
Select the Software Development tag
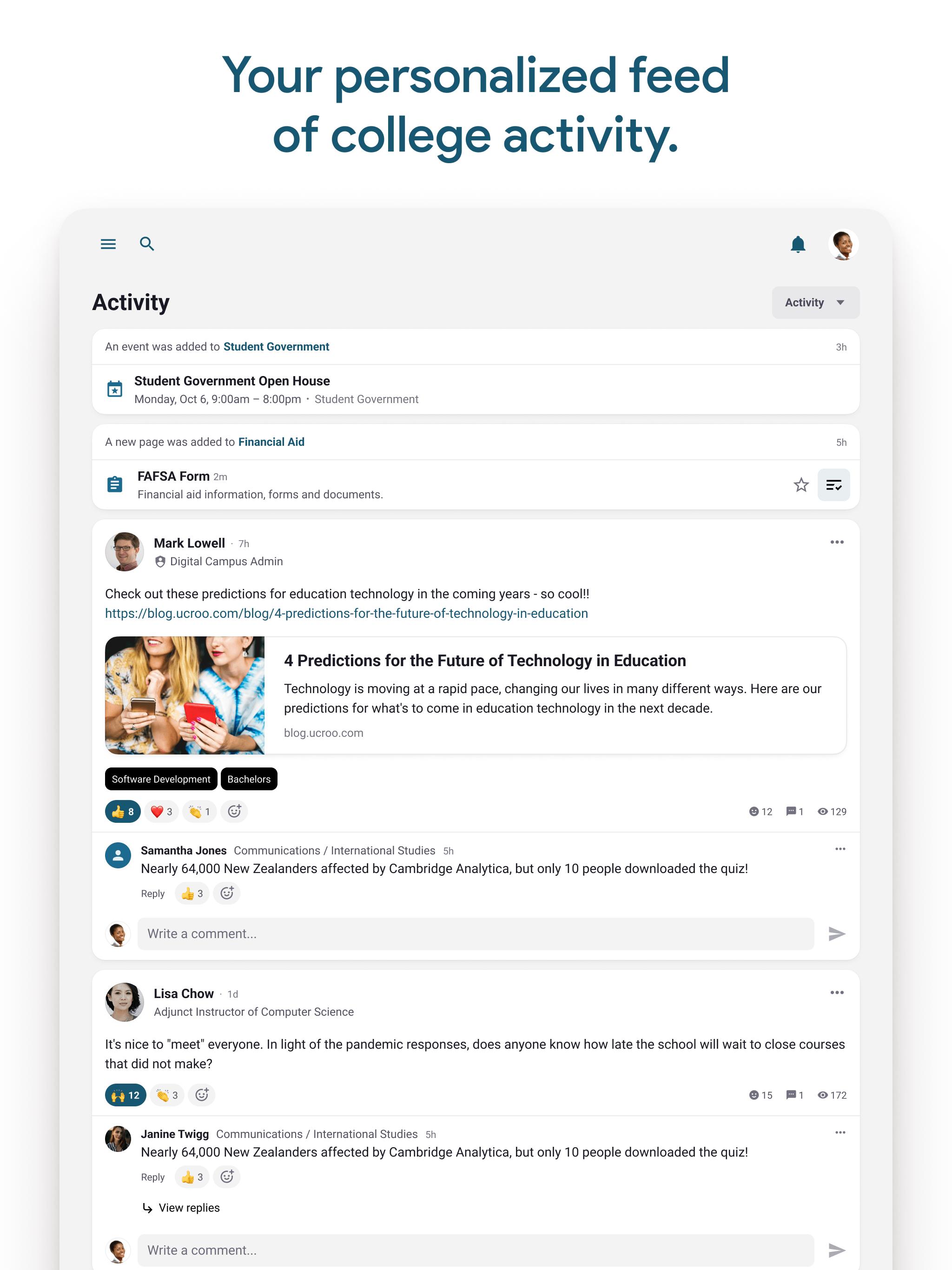tap(161, 779)
